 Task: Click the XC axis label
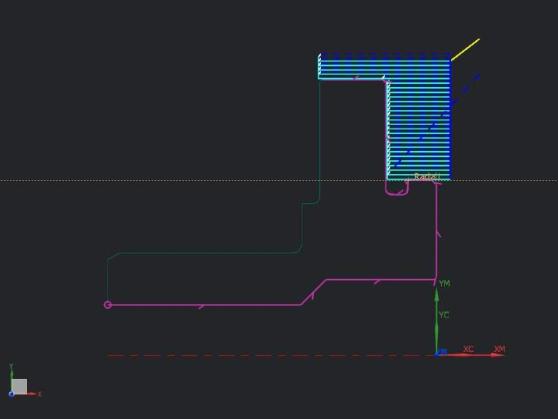pyautogui.click(x=468, y=349)
